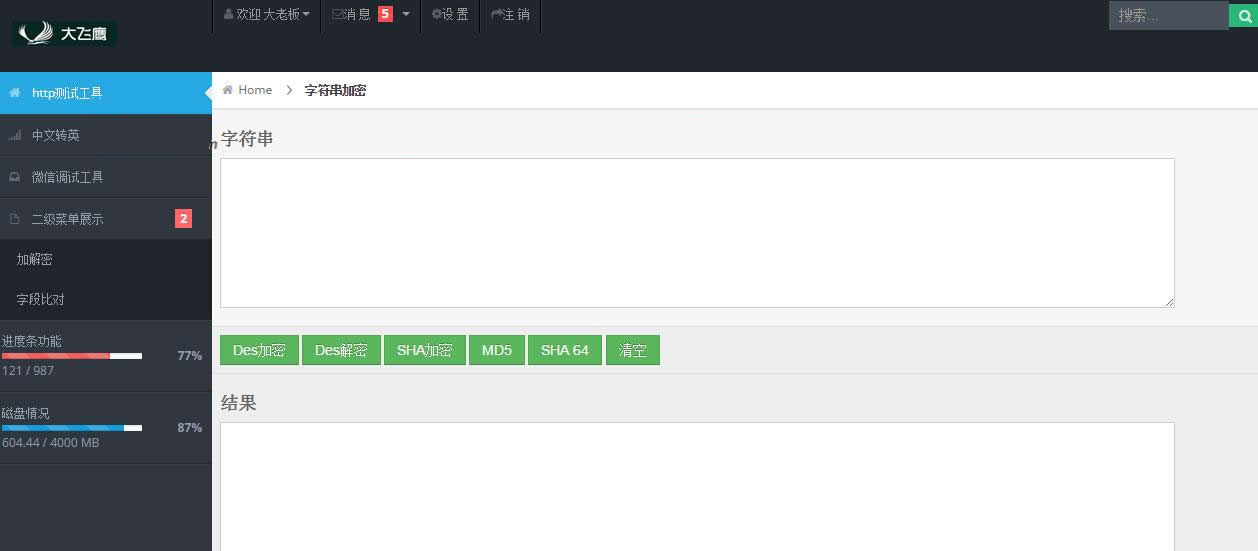Click the 字符串加密 breadcrumb text
Viewport: 1258px width, 551px height.
[335, 90]
